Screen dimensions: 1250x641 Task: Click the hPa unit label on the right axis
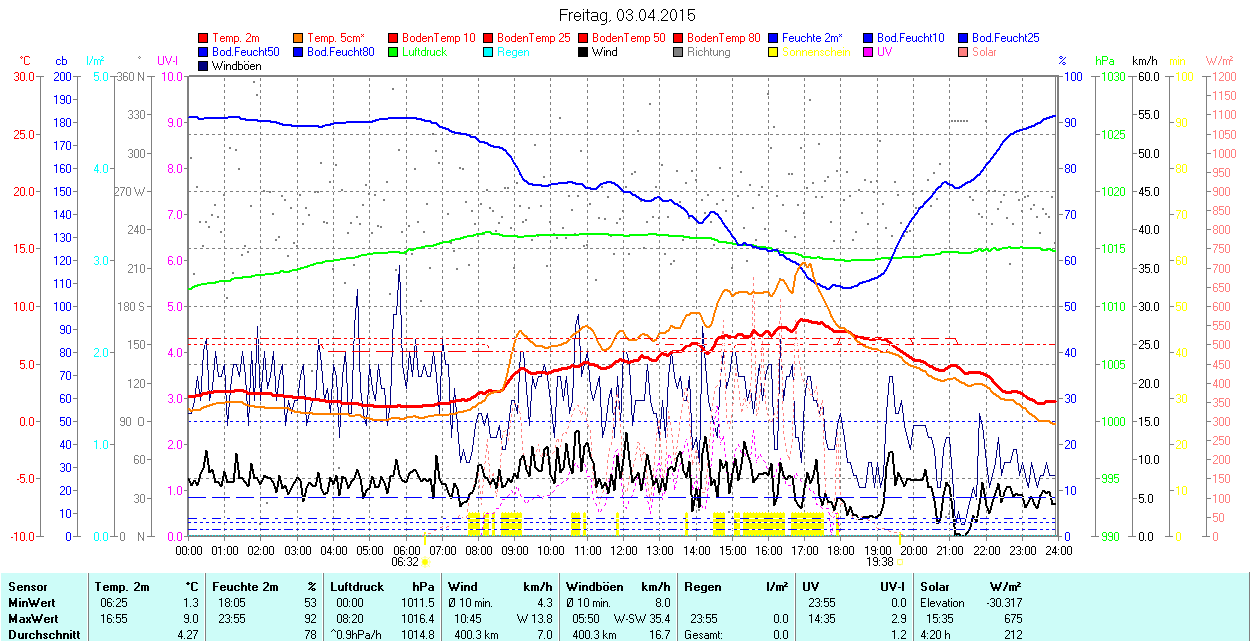tap(1104, 61)
